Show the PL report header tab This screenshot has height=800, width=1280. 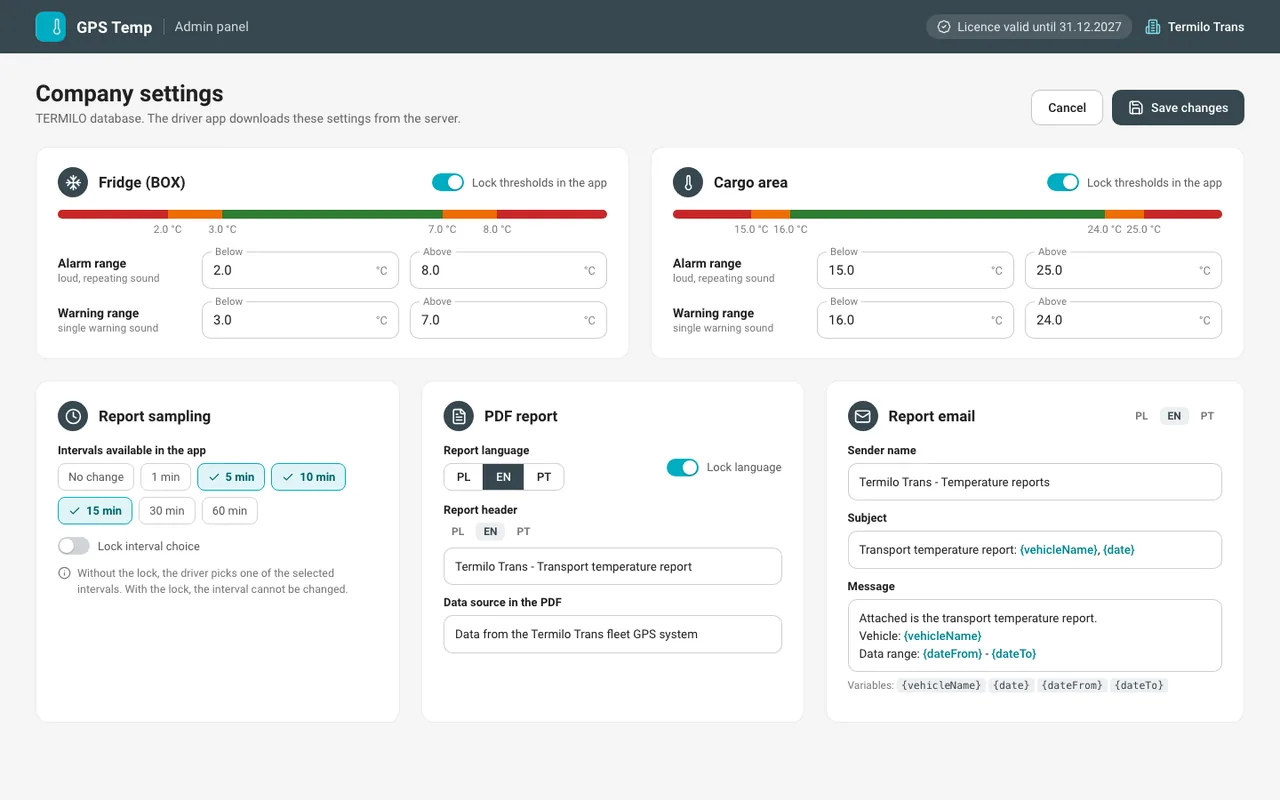coord(458,532)
